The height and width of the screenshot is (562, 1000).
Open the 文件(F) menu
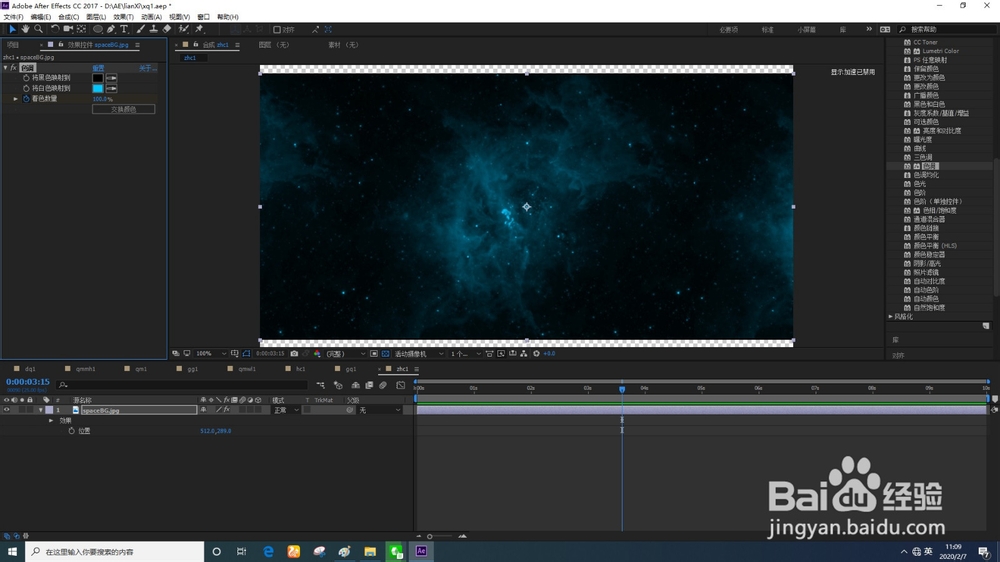tap(13, 17)
